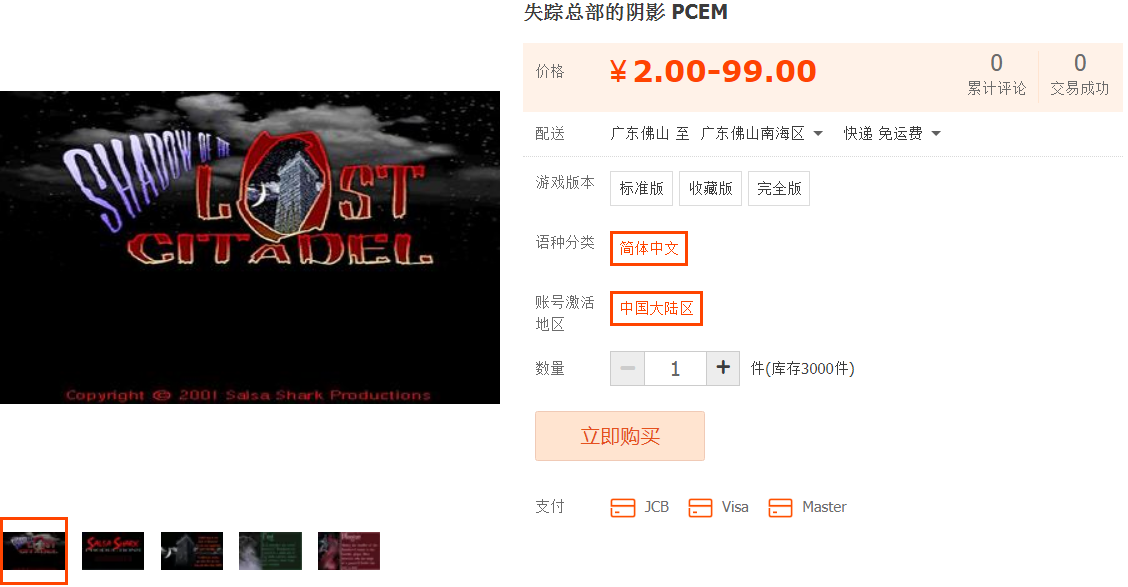Viewport: 1128px width, 587px height.
Task: Open the 累计评论 review count
Action: tap(996, 74)
